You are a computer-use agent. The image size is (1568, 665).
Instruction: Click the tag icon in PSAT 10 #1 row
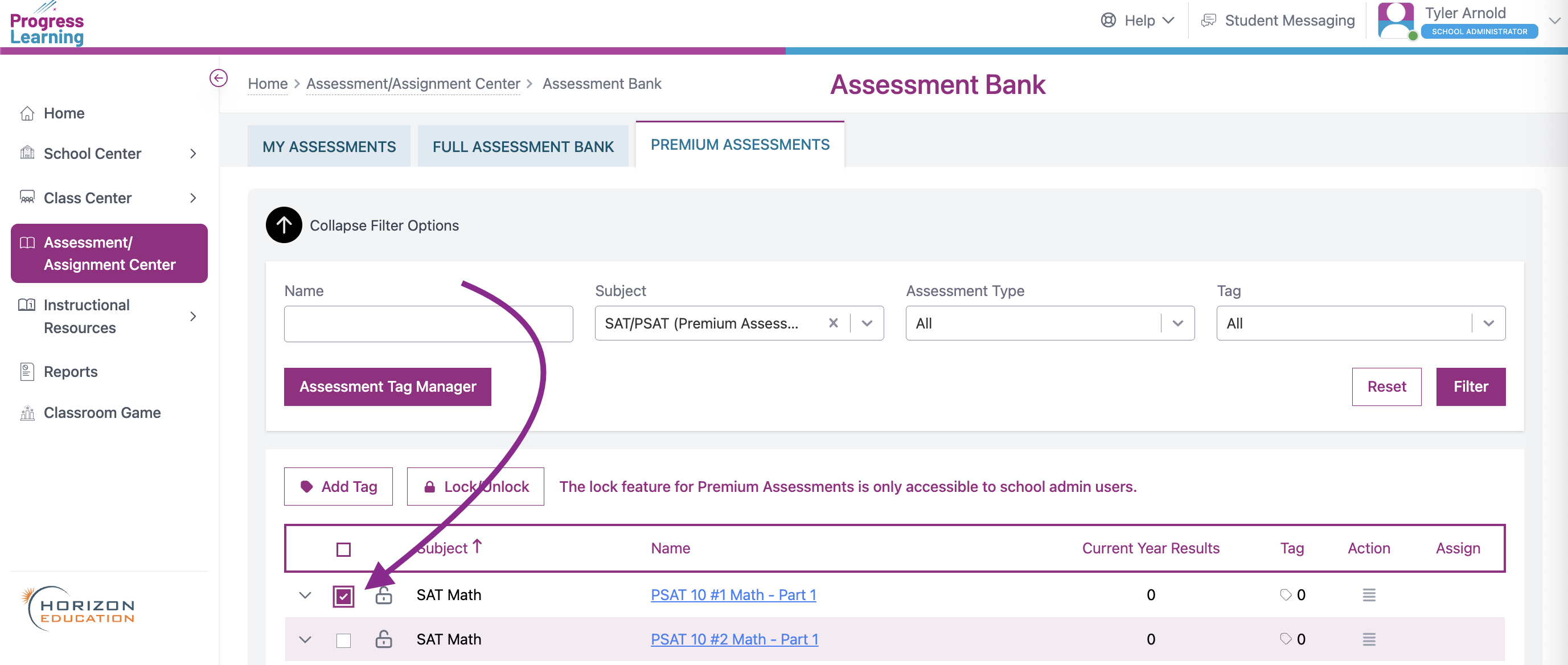coord(1286,594)
